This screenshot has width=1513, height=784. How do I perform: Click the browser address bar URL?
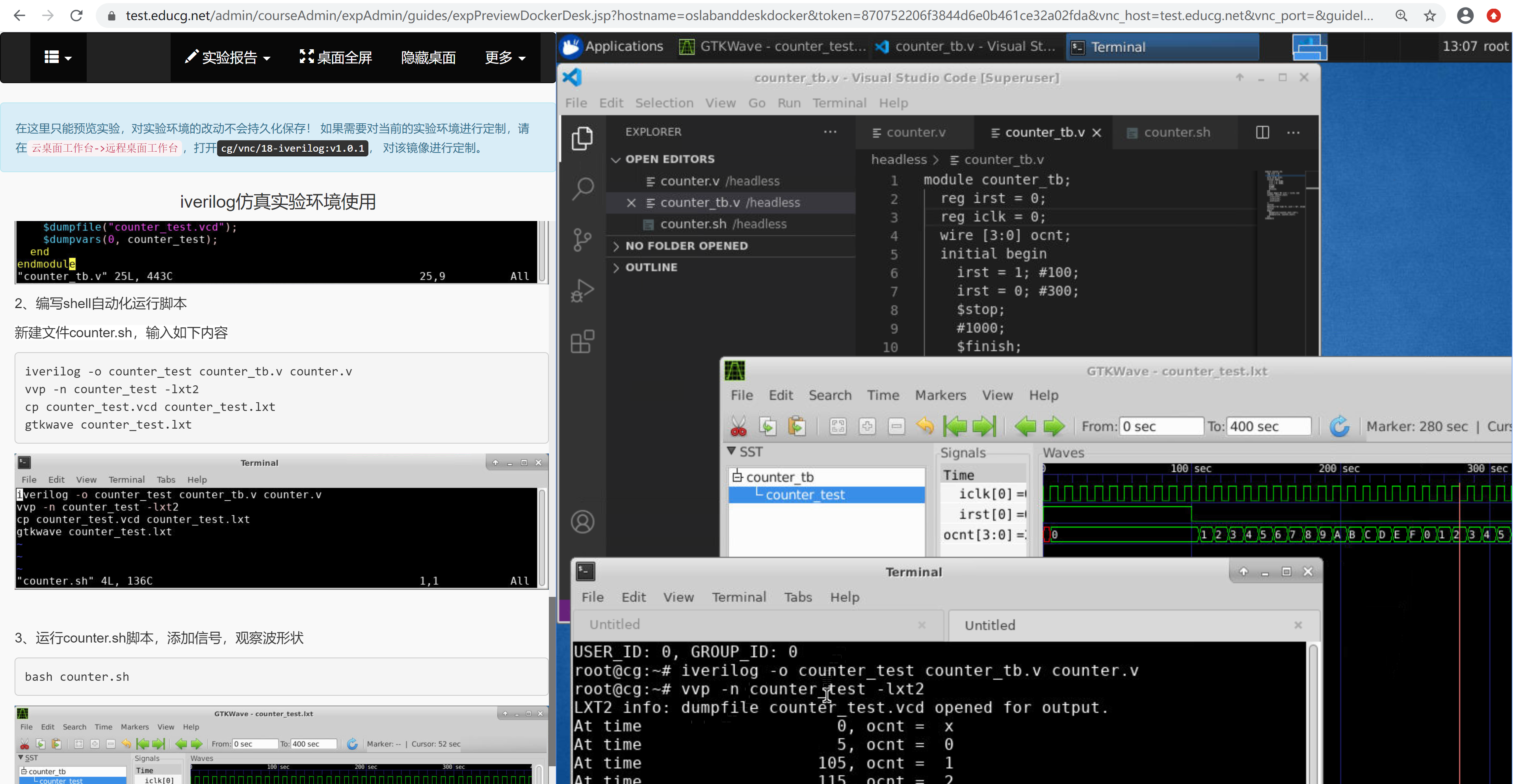(x=749, y=16)
